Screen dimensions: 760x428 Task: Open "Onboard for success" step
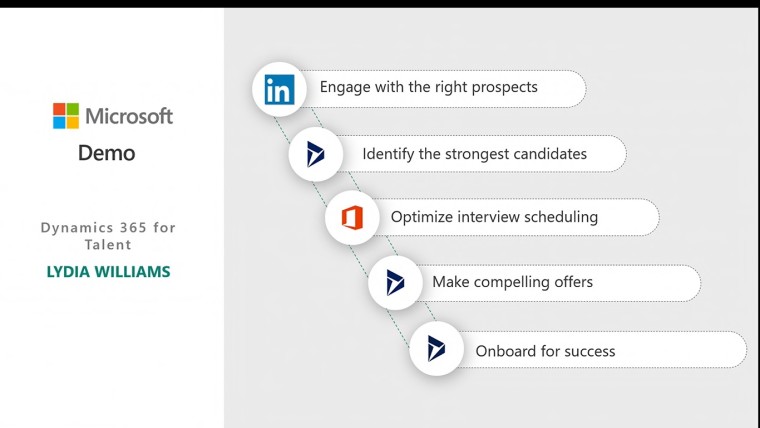(x=545, y=351)
